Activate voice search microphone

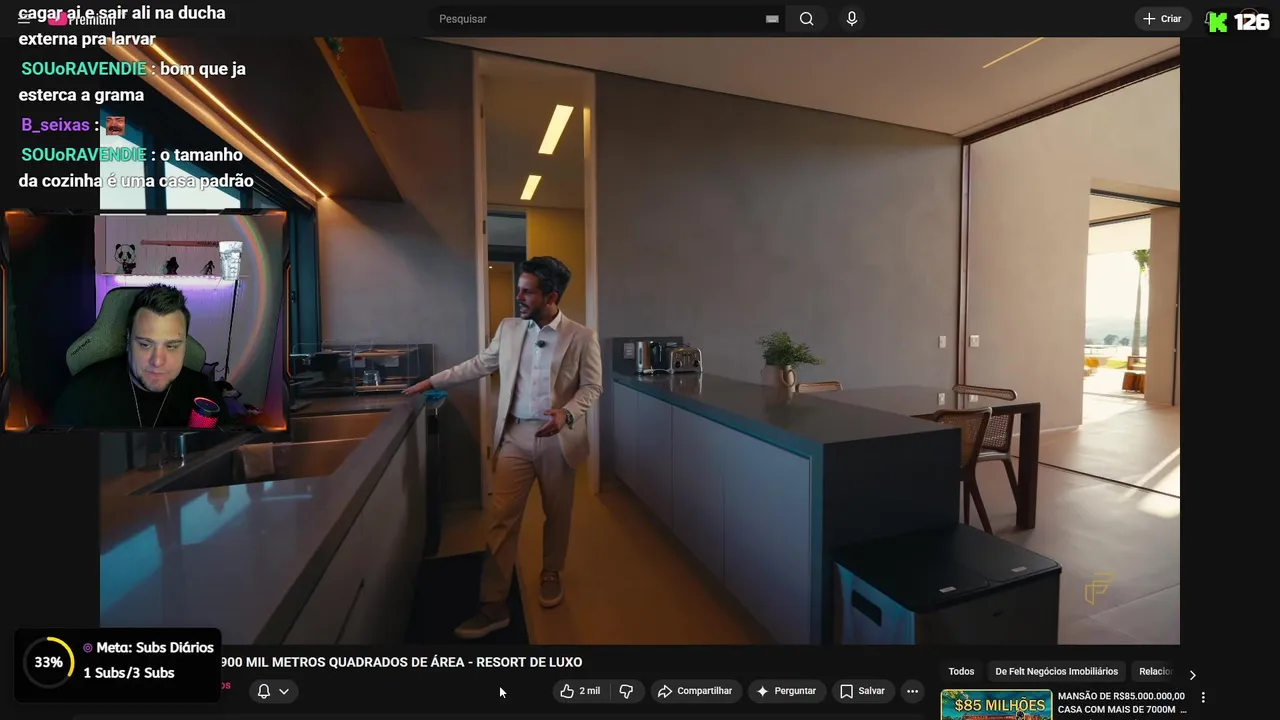[x=851, y=19]
